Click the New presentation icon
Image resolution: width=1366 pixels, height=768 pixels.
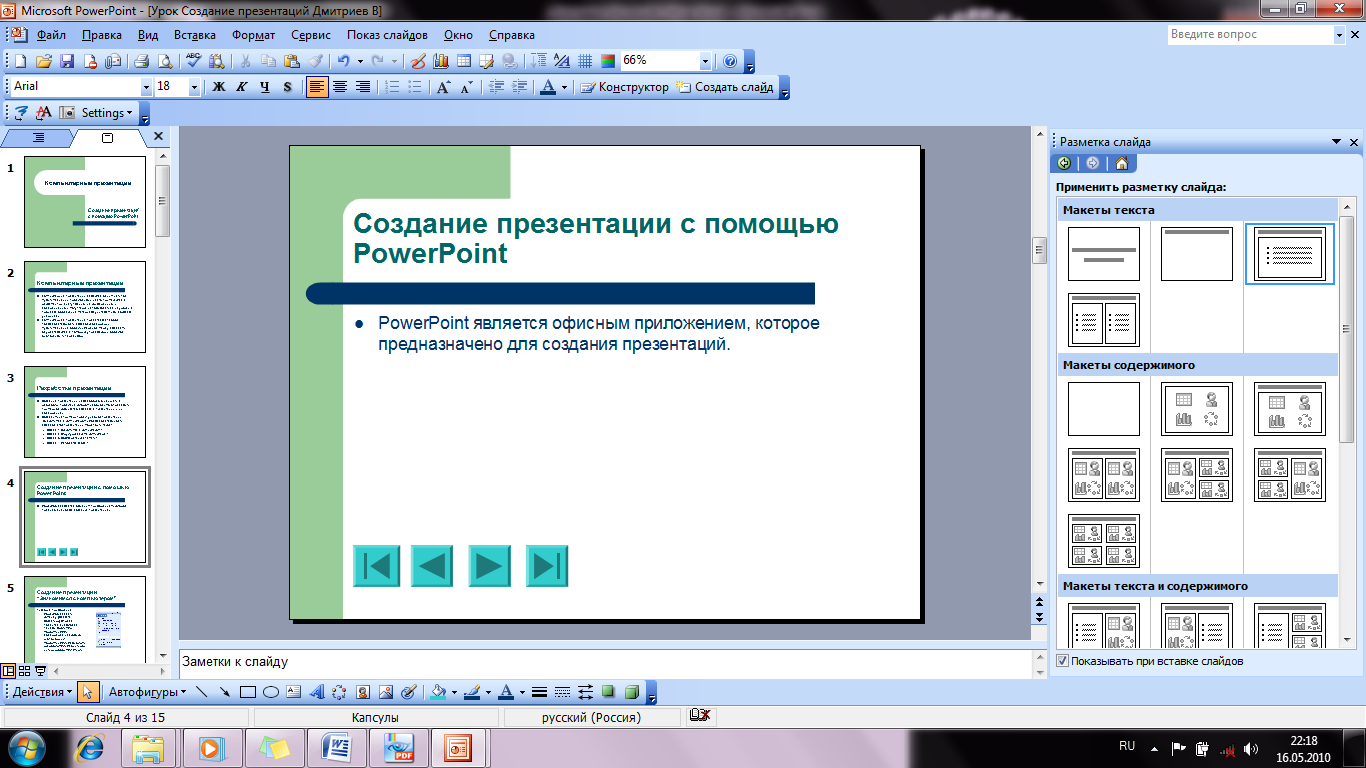coord(20,61)
